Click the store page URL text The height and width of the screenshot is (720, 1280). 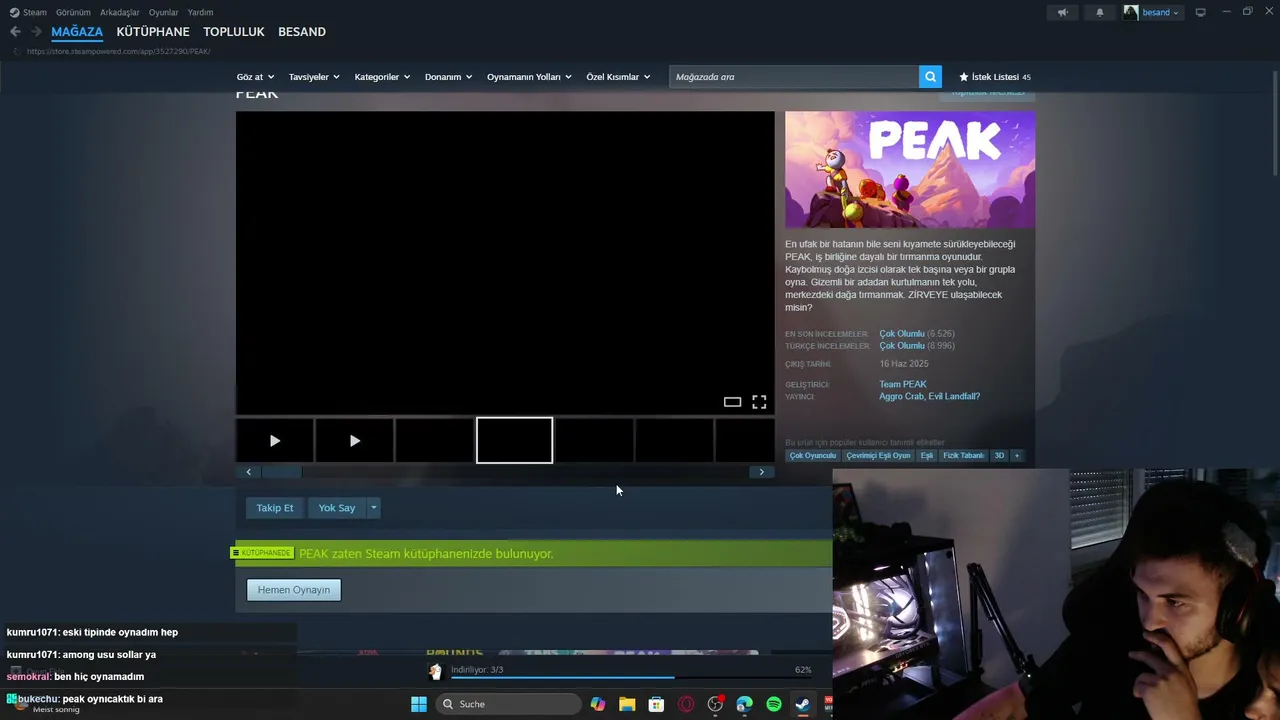click(119, 51)
